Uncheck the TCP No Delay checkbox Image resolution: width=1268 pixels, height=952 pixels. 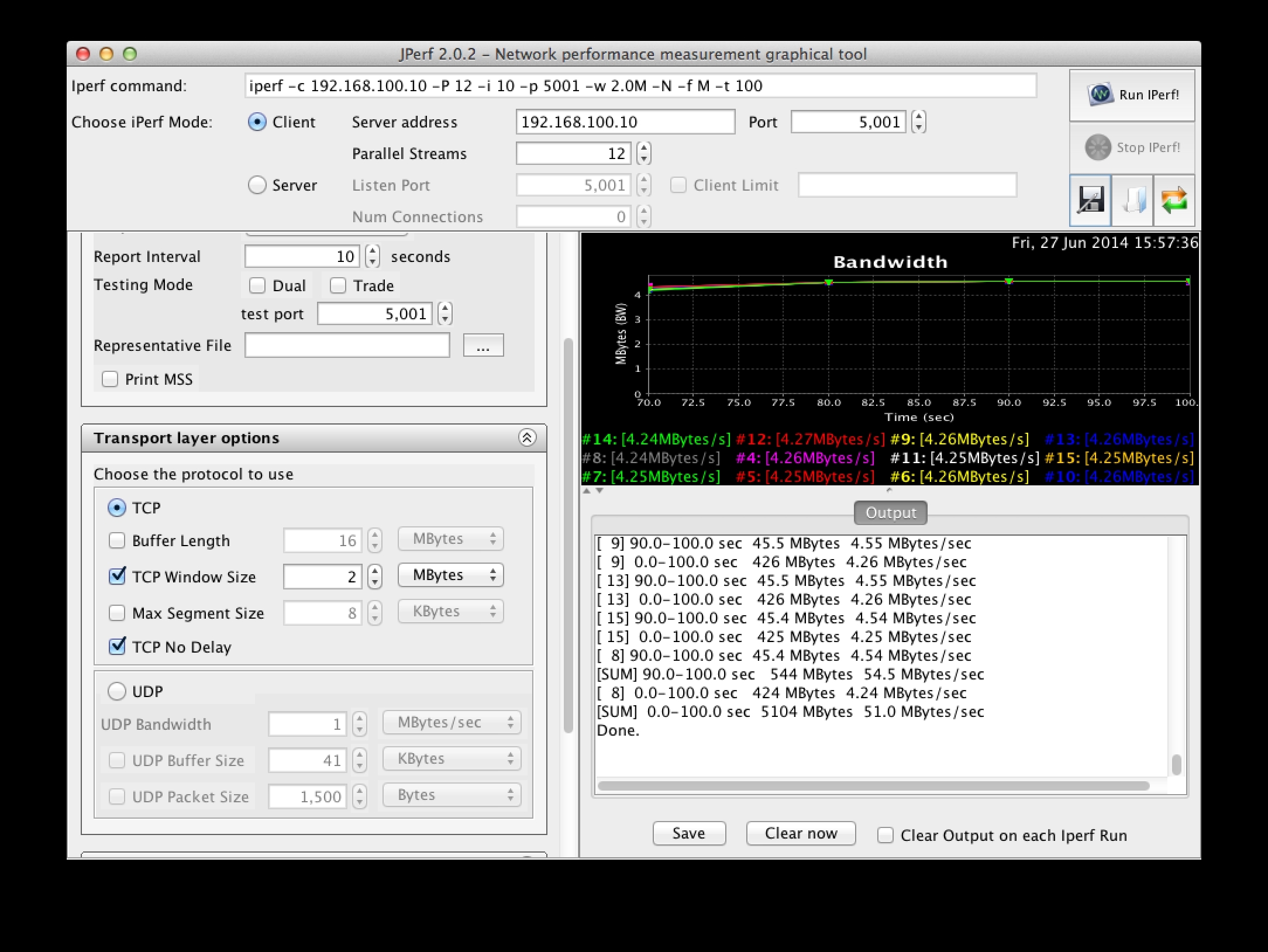coord(117,647)
